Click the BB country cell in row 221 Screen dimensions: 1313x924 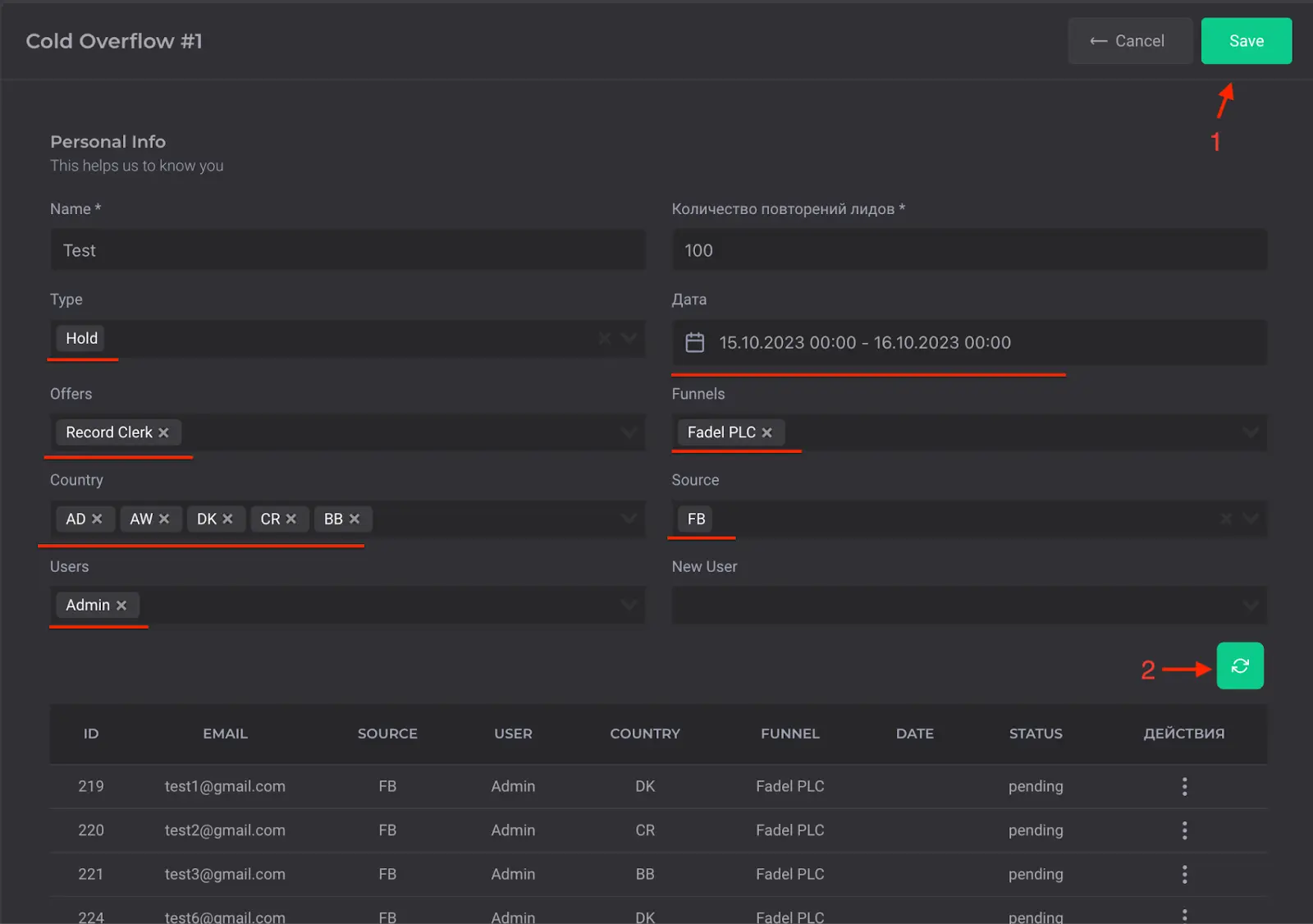click(x=645, y=874)
